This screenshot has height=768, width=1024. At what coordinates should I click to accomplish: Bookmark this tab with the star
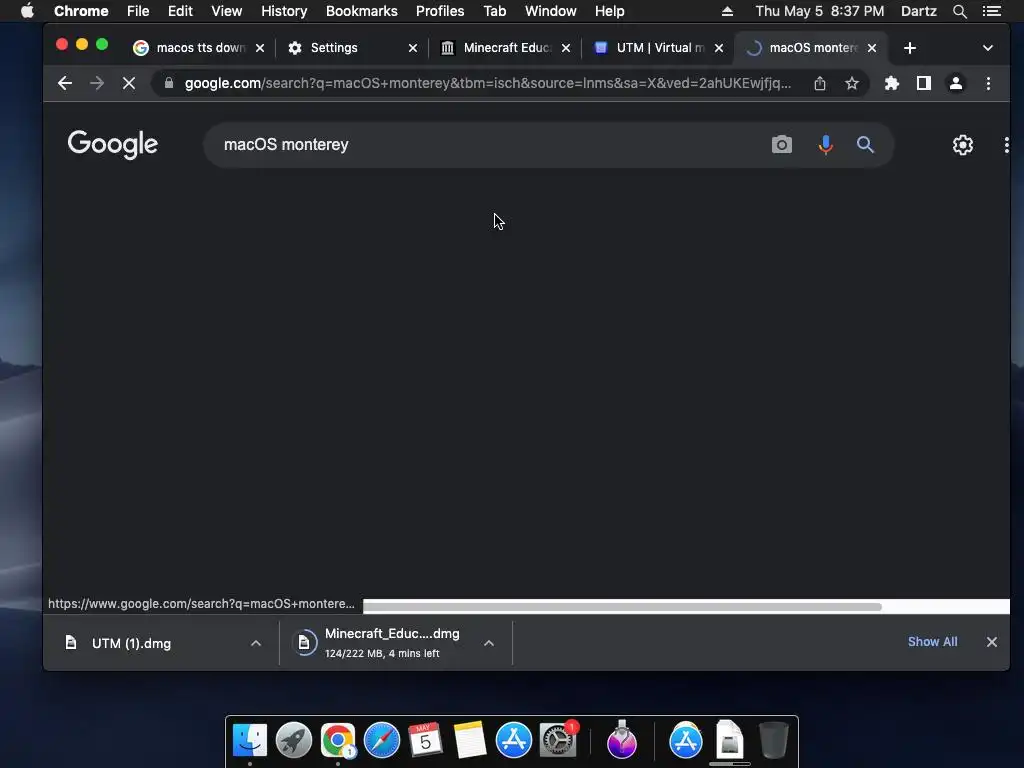[852, 83]
